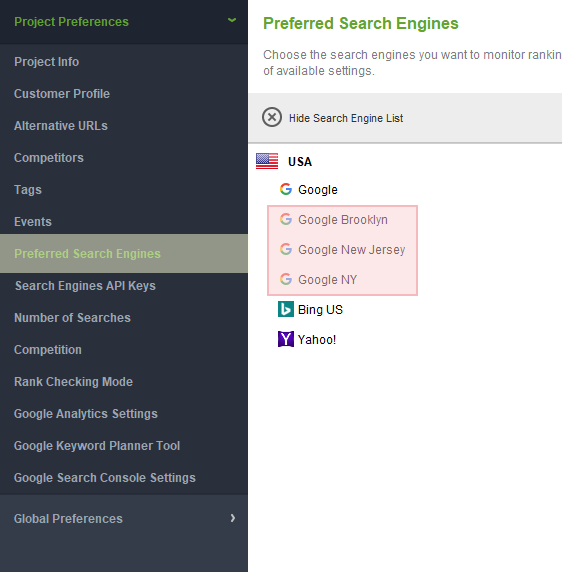562x572 pixels.
Task: Collapse the Project Preferences chevron
Action: point(232,20)
